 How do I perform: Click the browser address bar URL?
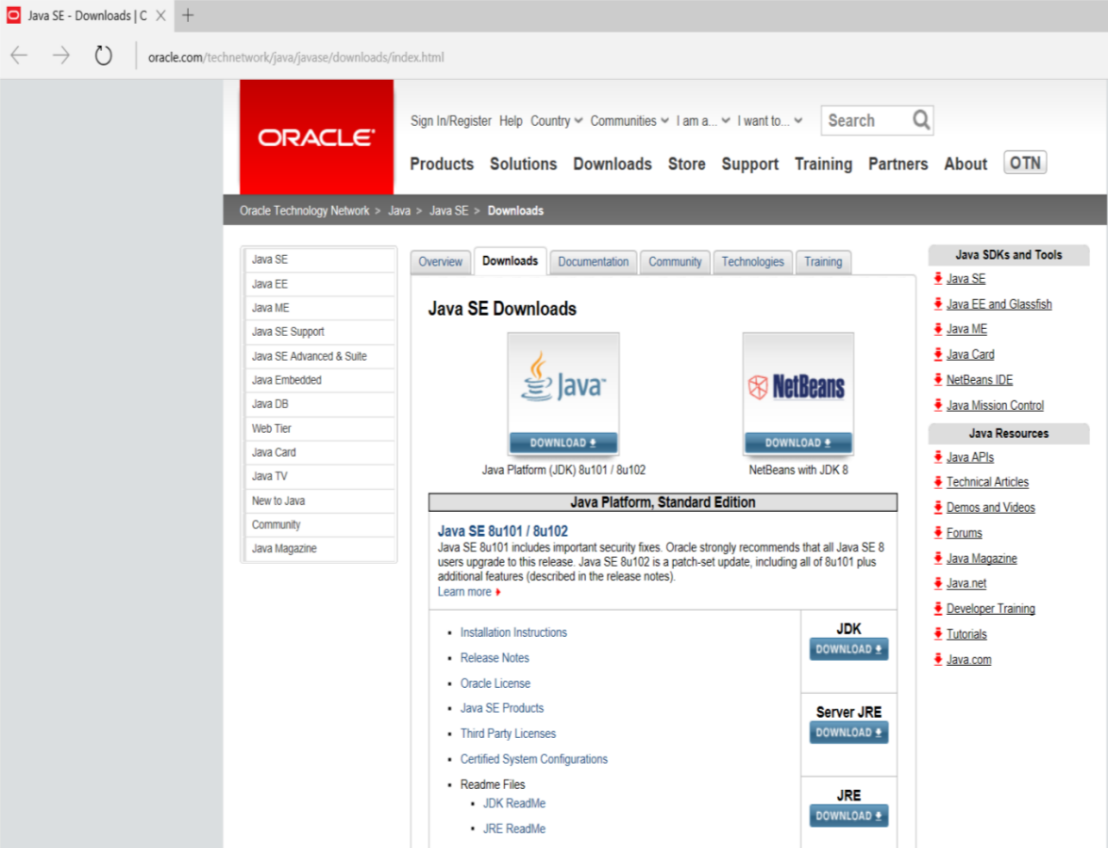coord(296,57)
